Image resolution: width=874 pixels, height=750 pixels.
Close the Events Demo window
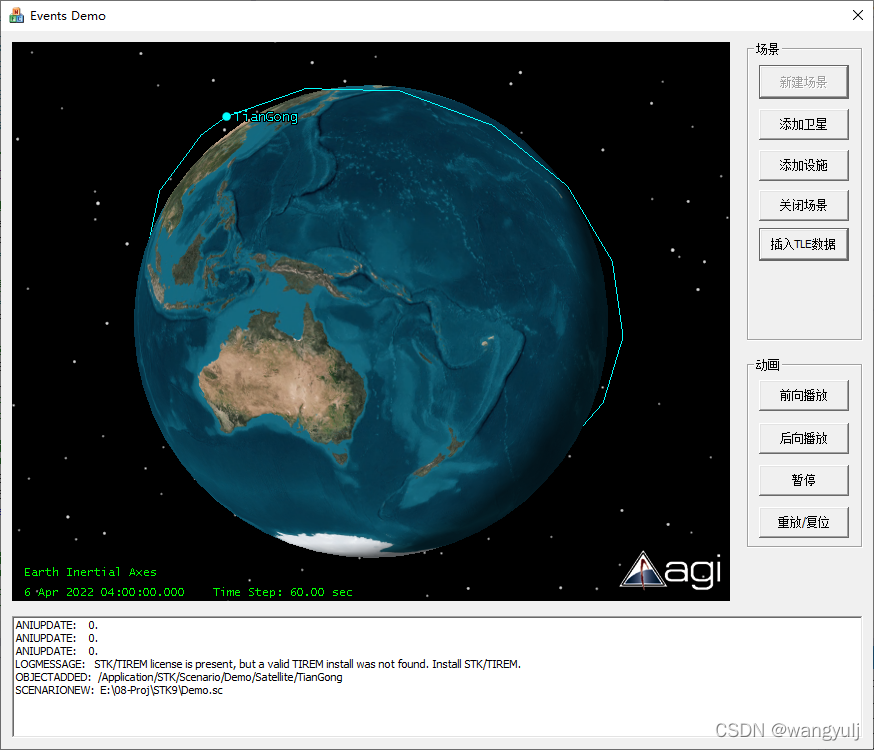pyautogui.click(x=858, y=15)
